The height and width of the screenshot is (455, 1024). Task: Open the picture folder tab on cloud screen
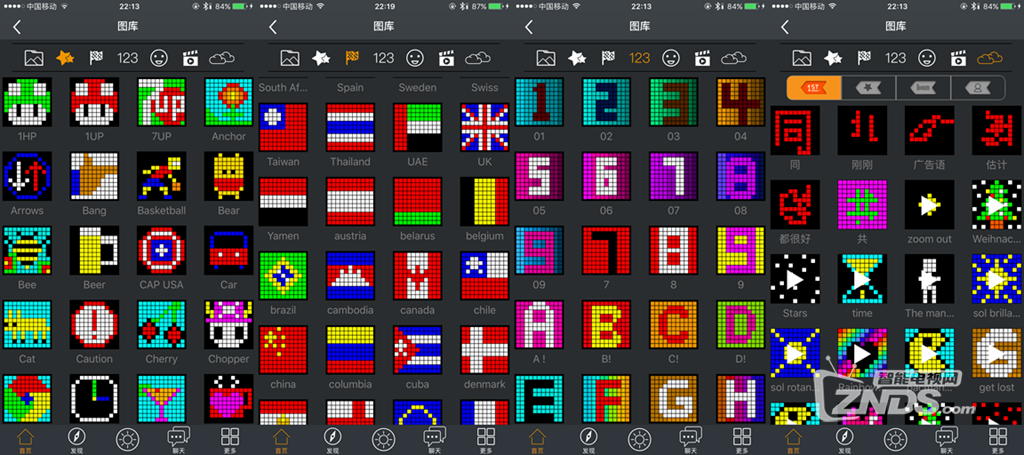point(801,58)
